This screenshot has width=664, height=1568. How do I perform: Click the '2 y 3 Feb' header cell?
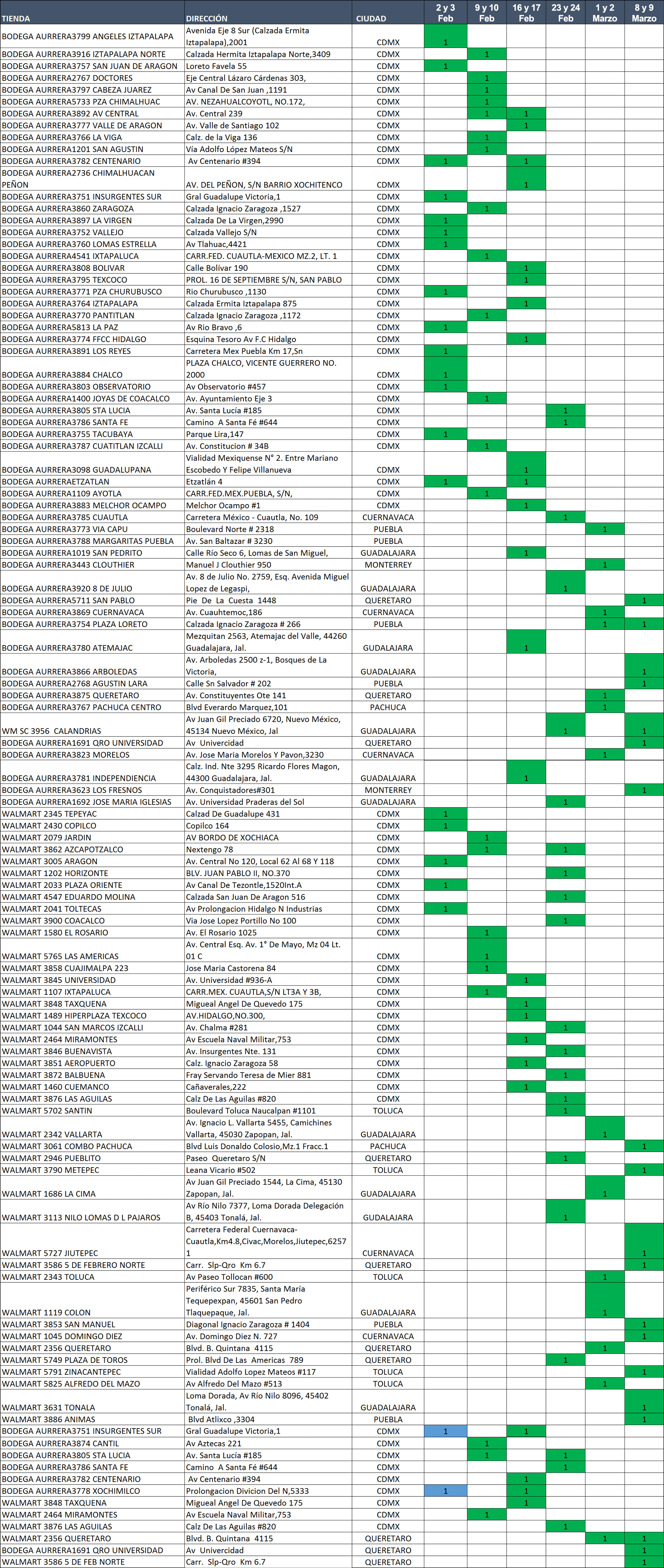point(446,12)
